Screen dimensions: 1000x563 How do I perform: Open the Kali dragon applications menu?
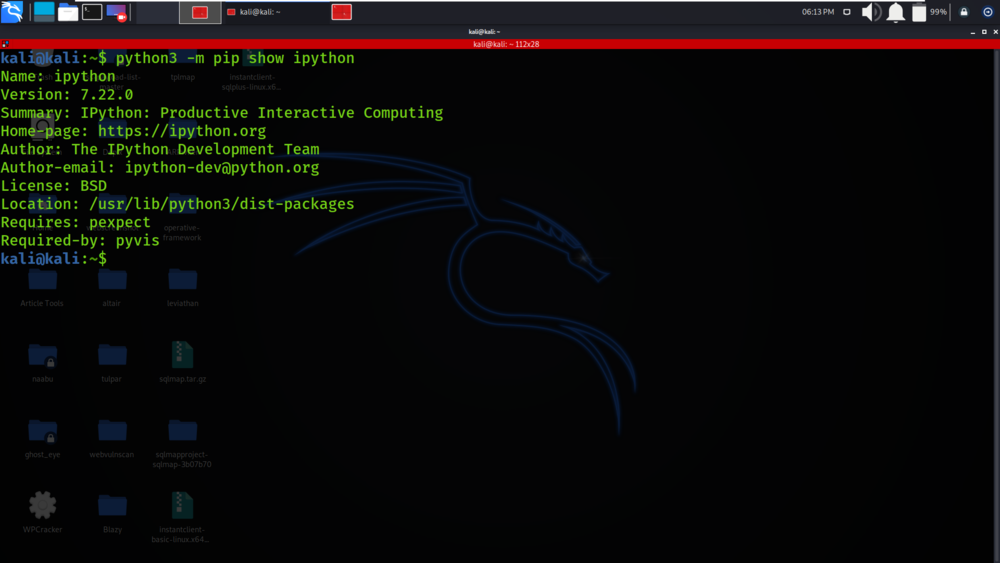(12, 11)
